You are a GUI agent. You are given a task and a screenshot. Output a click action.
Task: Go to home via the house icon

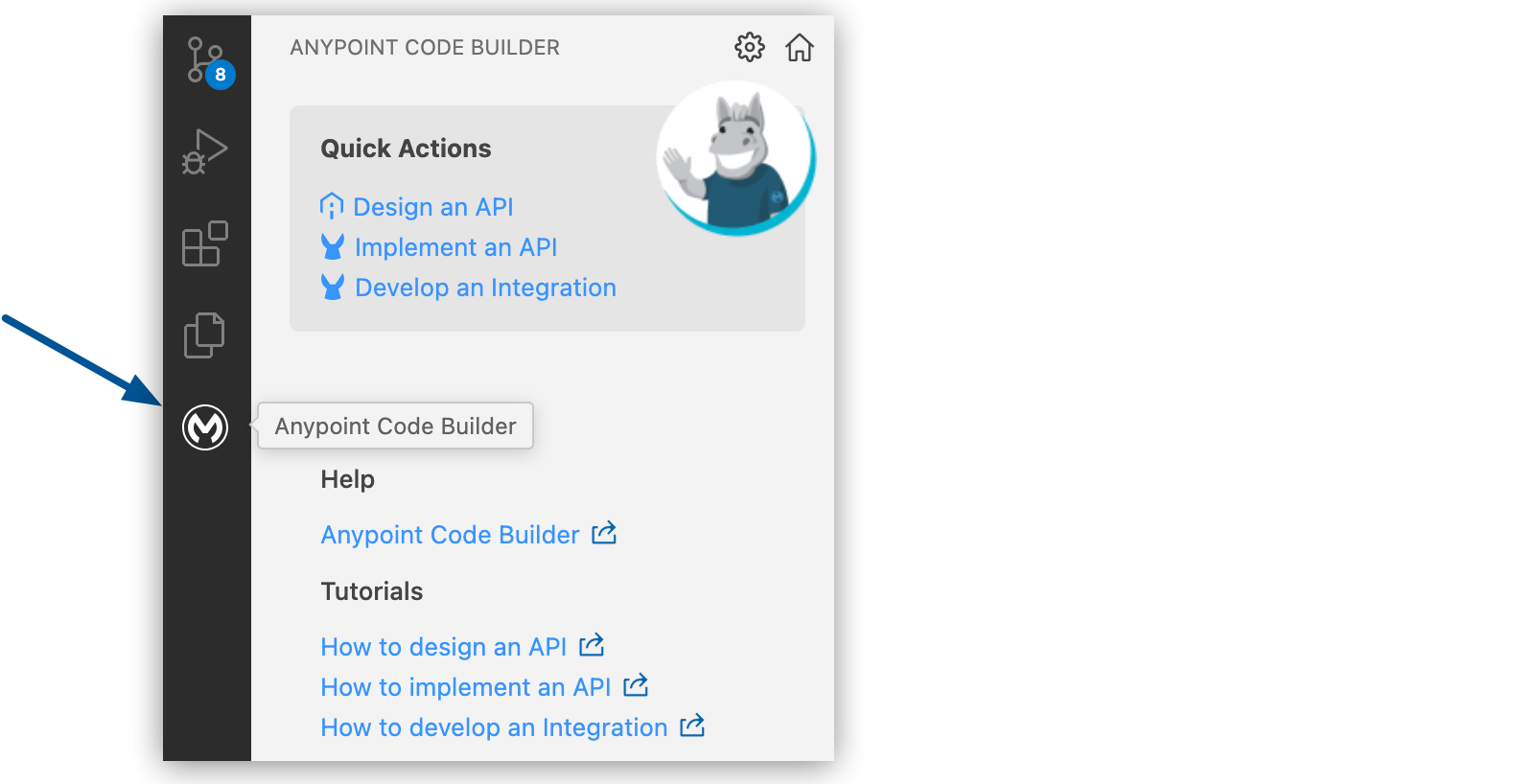pyautogui.click(x=800, y=47)
